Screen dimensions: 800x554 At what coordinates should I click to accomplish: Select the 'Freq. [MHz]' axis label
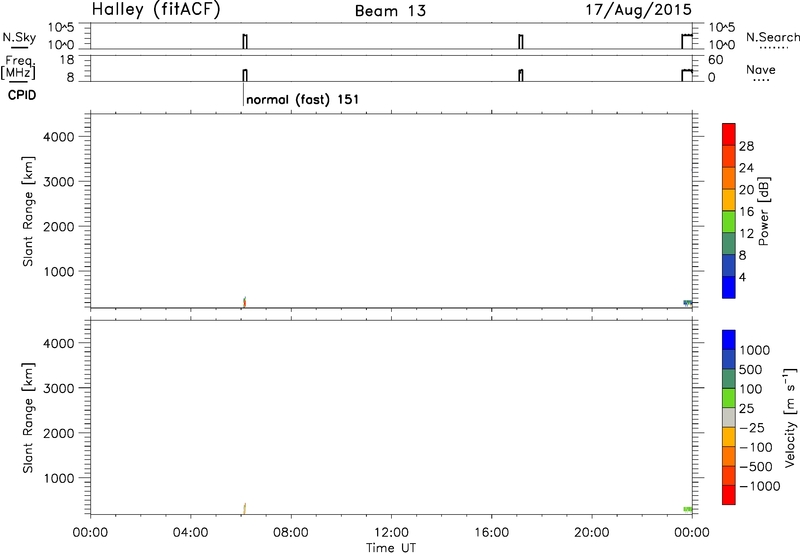[x=18, y=68]
